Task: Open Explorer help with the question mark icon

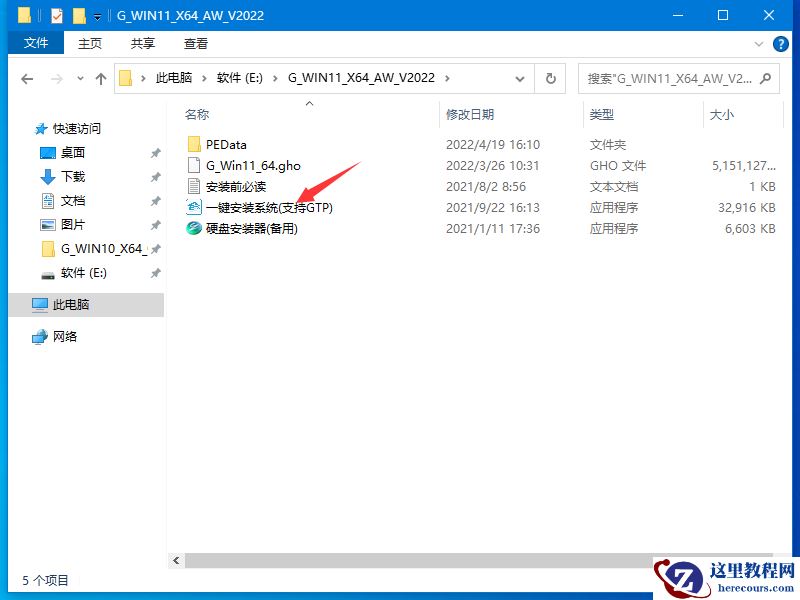Action: point(781,44)
